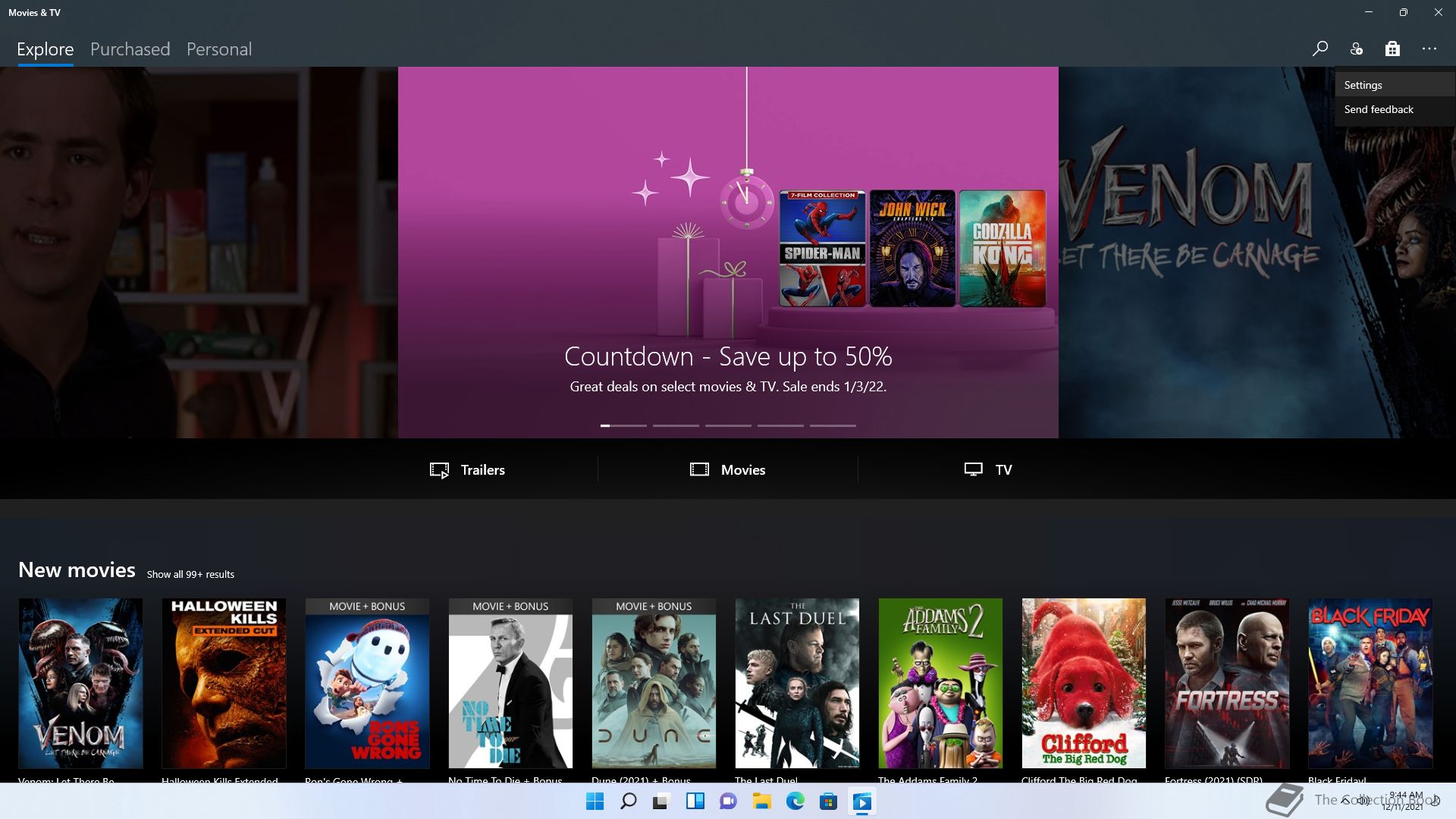The image size is (1456, 819).
Task: Open the TV section
Action: 988,469
